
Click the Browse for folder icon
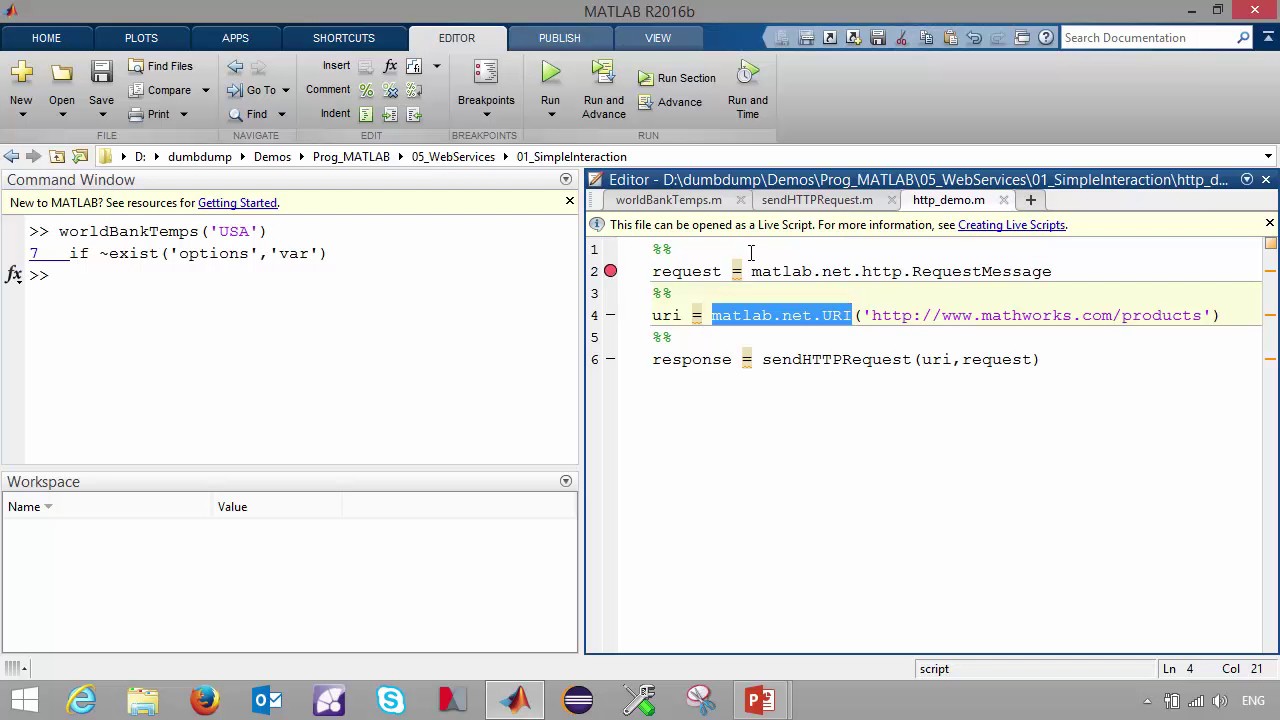click(80, 157)
